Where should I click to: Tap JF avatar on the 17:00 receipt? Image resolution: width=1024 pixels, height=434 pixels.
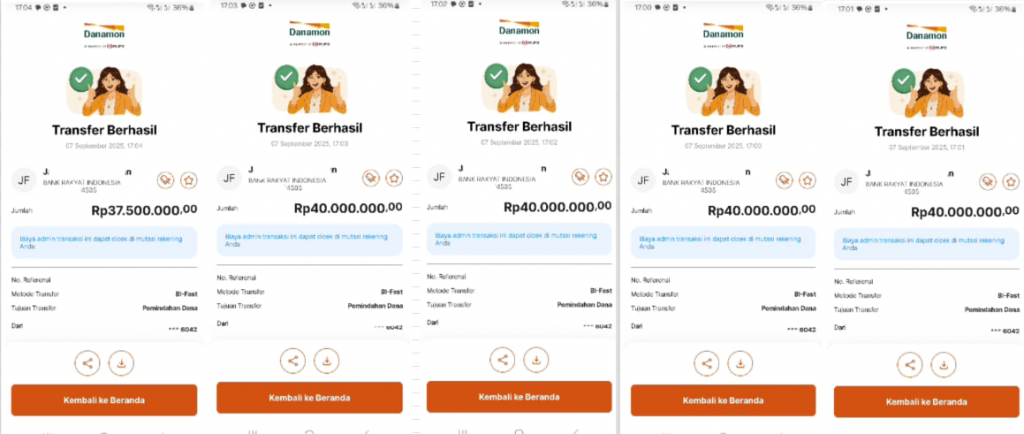click(x=643, y=180)
